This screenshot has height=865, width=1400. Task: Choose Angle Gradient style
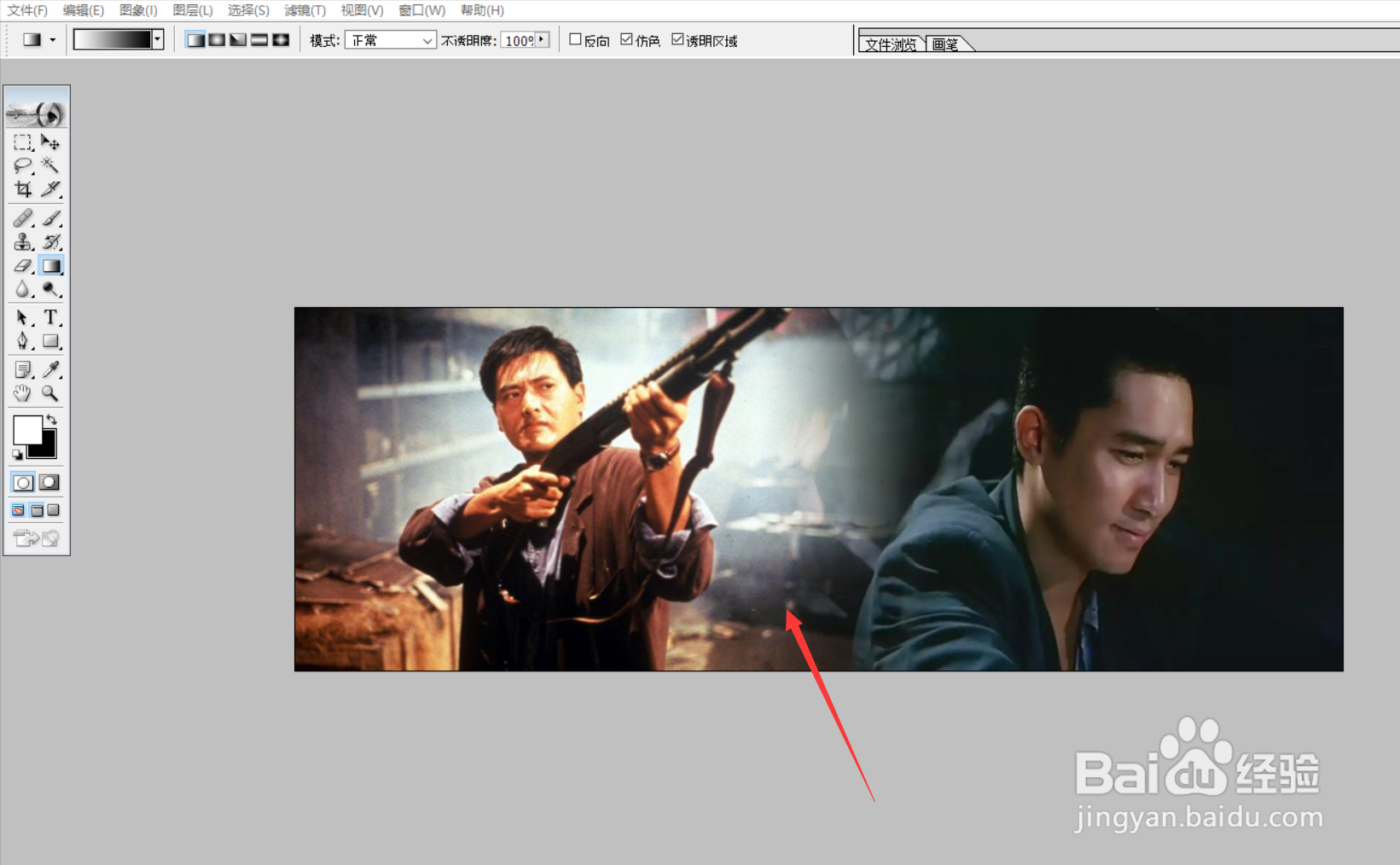point(238,40)
